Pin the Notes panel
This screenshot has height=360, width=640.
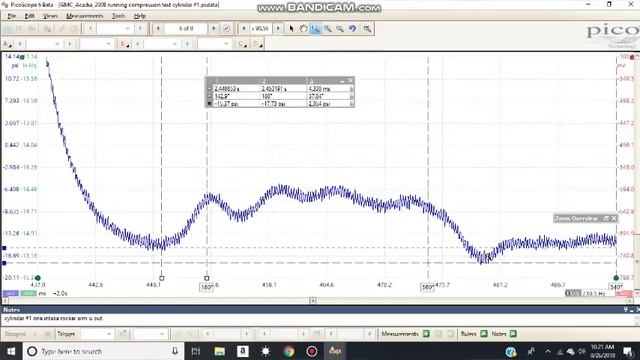click(x=625, y=310)
